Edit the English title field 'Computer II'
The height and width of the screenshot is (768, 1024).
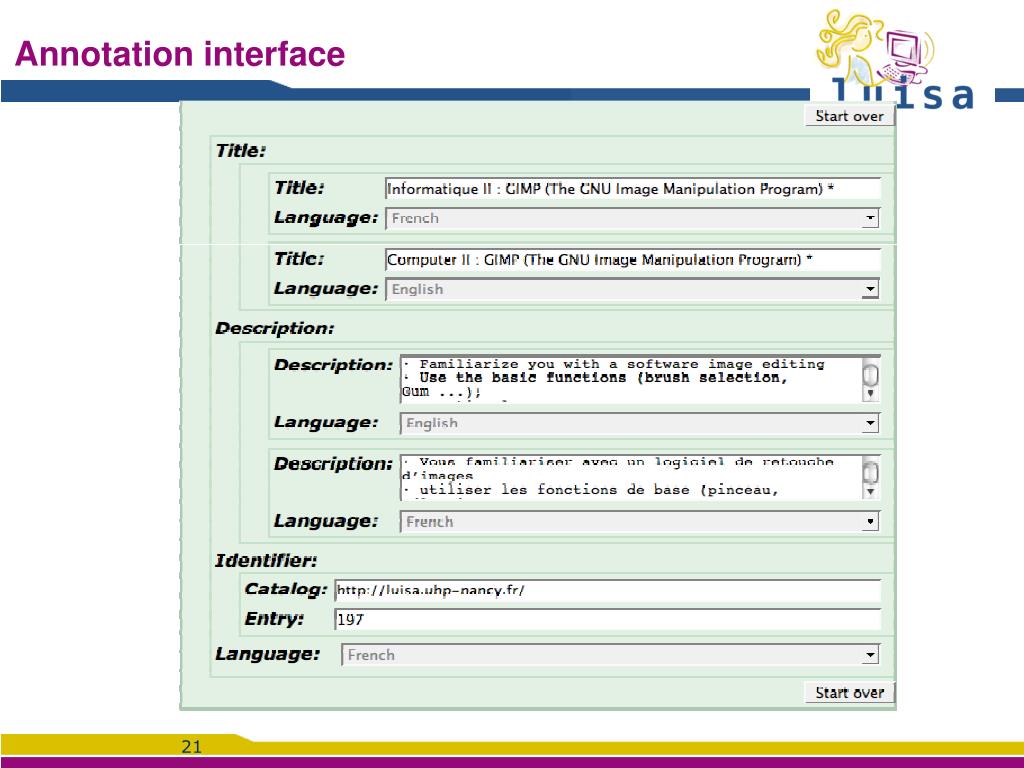[x=632, y=259]
